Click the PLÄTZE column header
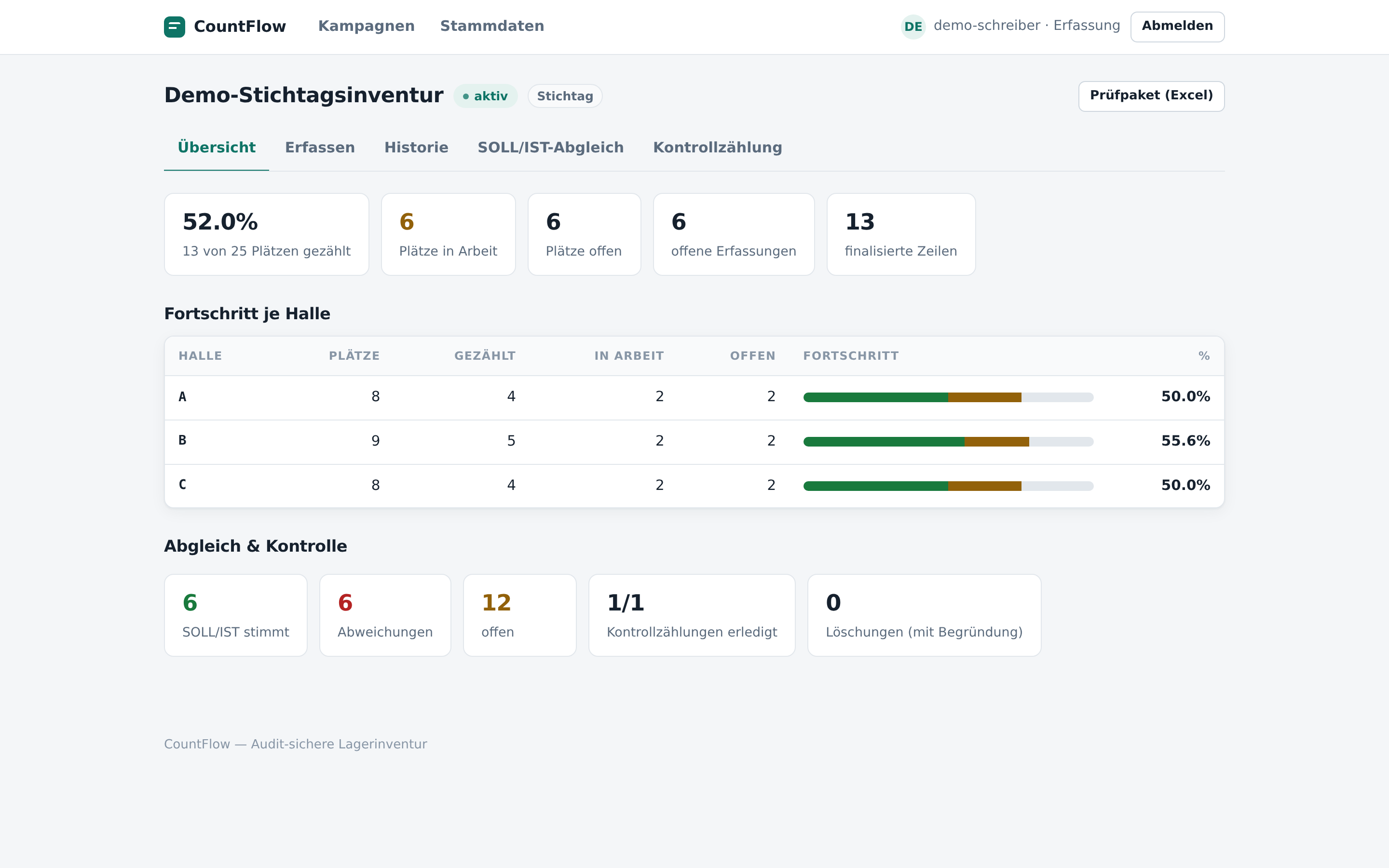This screenshot has height=868, width=1389. pos(354,356)
